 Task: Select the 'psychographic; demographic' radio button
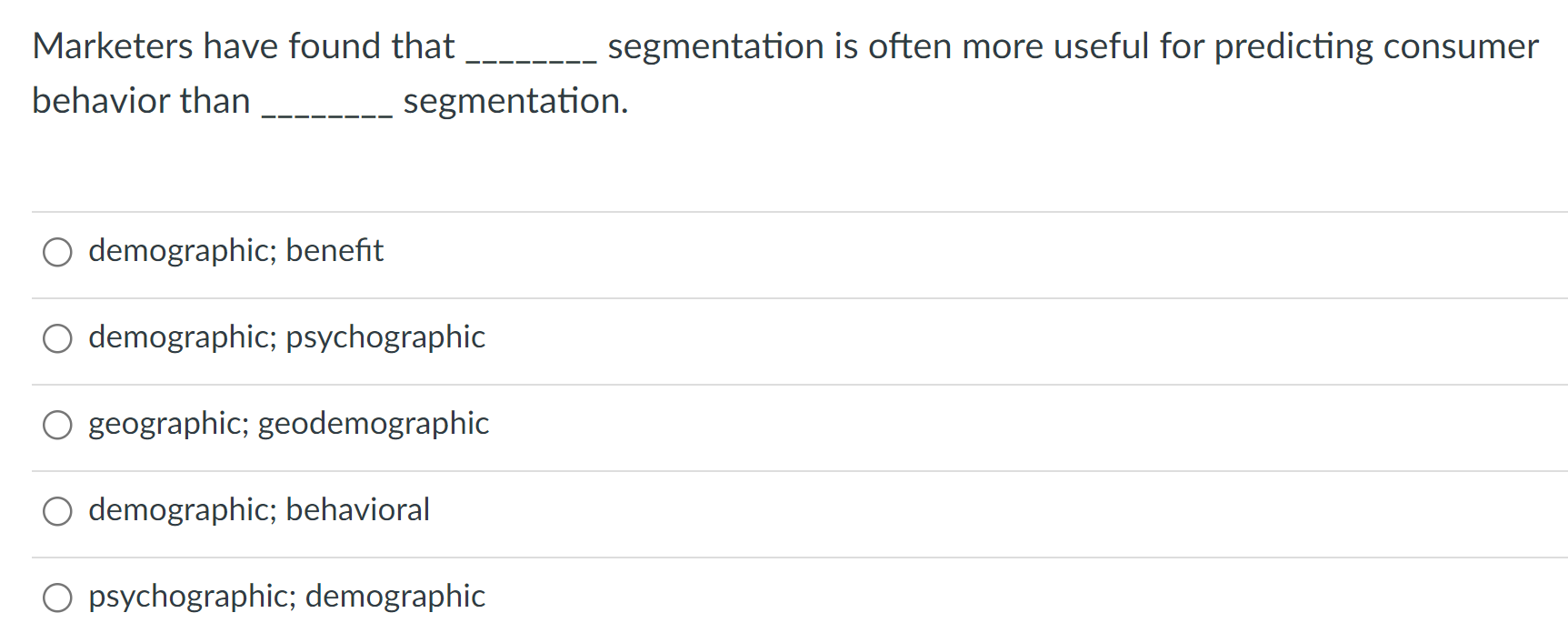point(57,598)
